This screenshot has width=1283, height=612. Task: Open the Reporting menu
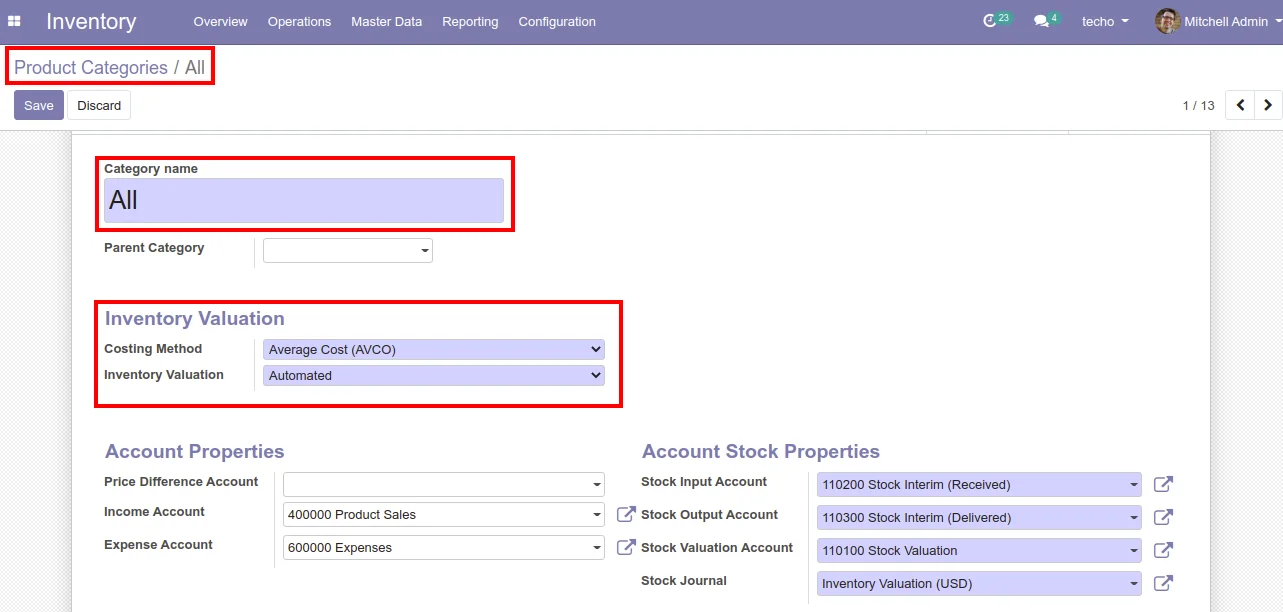point(470,21)
